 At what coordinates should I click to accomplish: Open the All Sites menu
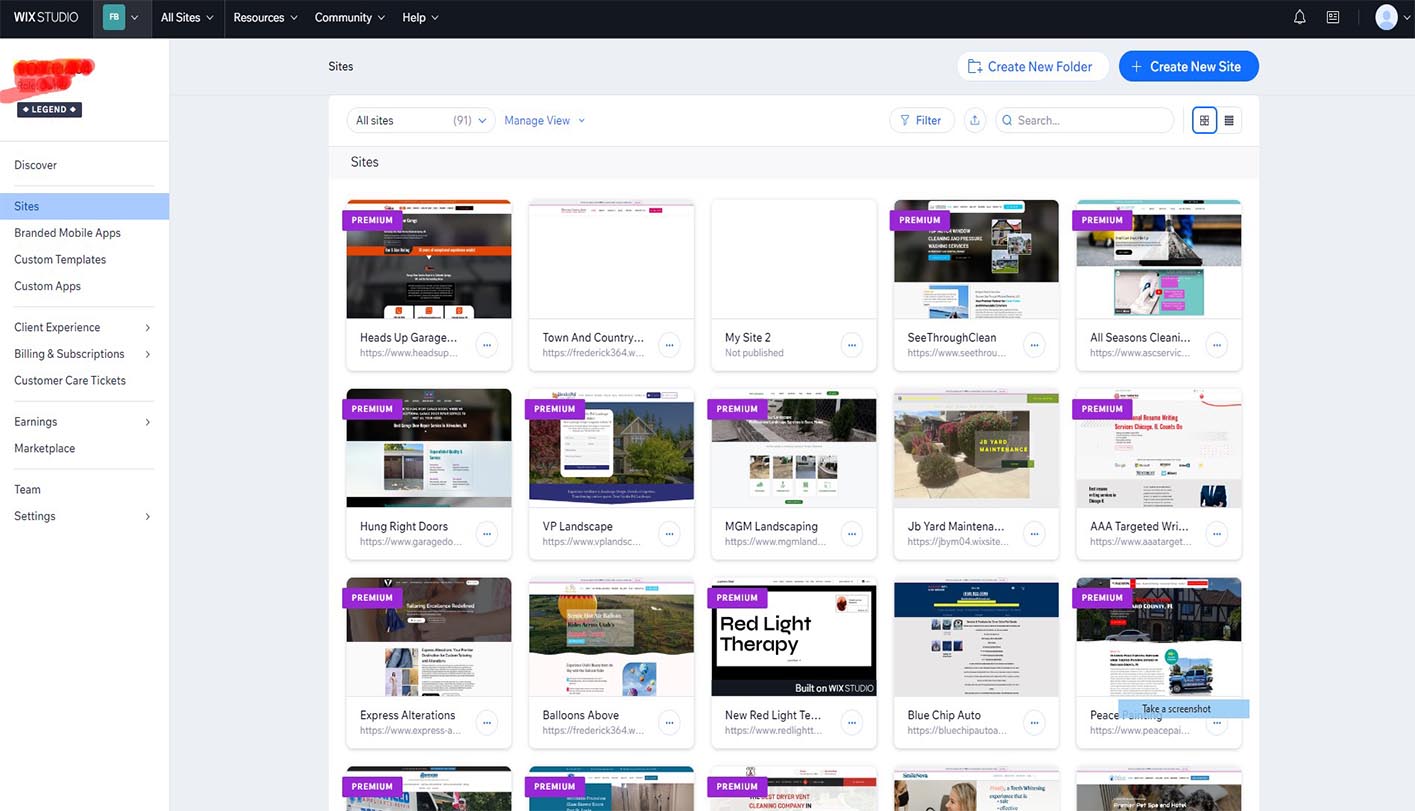[187, 17]
